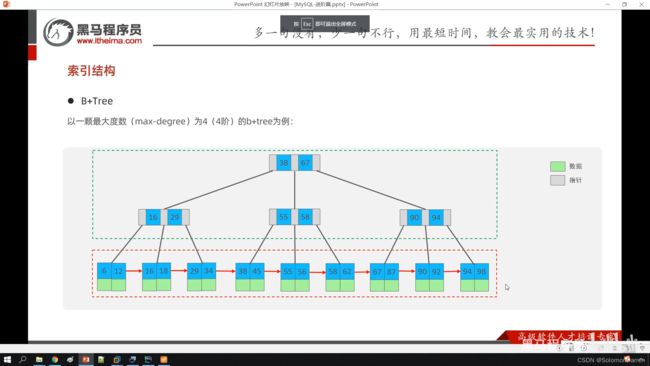Click leaf key 92
Image resolution: width=650 pixels, height=366 pixels.
(x=437, y=272)
